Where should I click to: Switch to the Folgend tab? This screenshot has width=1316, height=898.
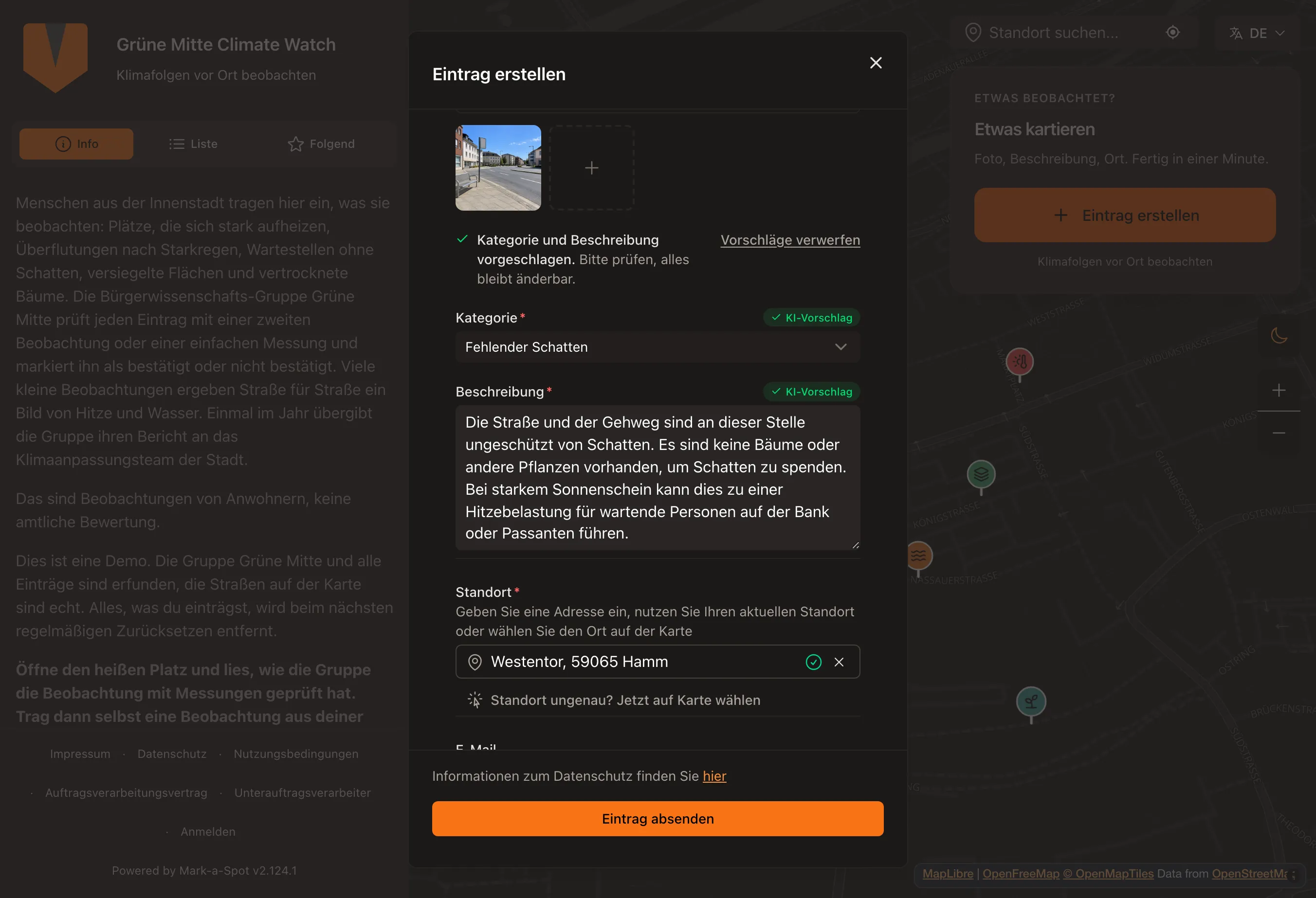[x=321, y=144]
